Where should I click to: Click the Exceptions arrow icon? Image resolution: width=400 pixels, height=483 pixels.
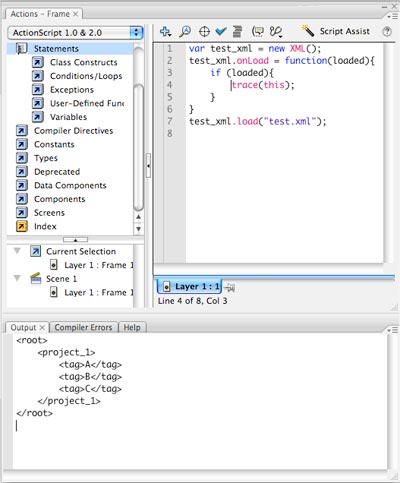pyautogui.click(x=38, y=90)
